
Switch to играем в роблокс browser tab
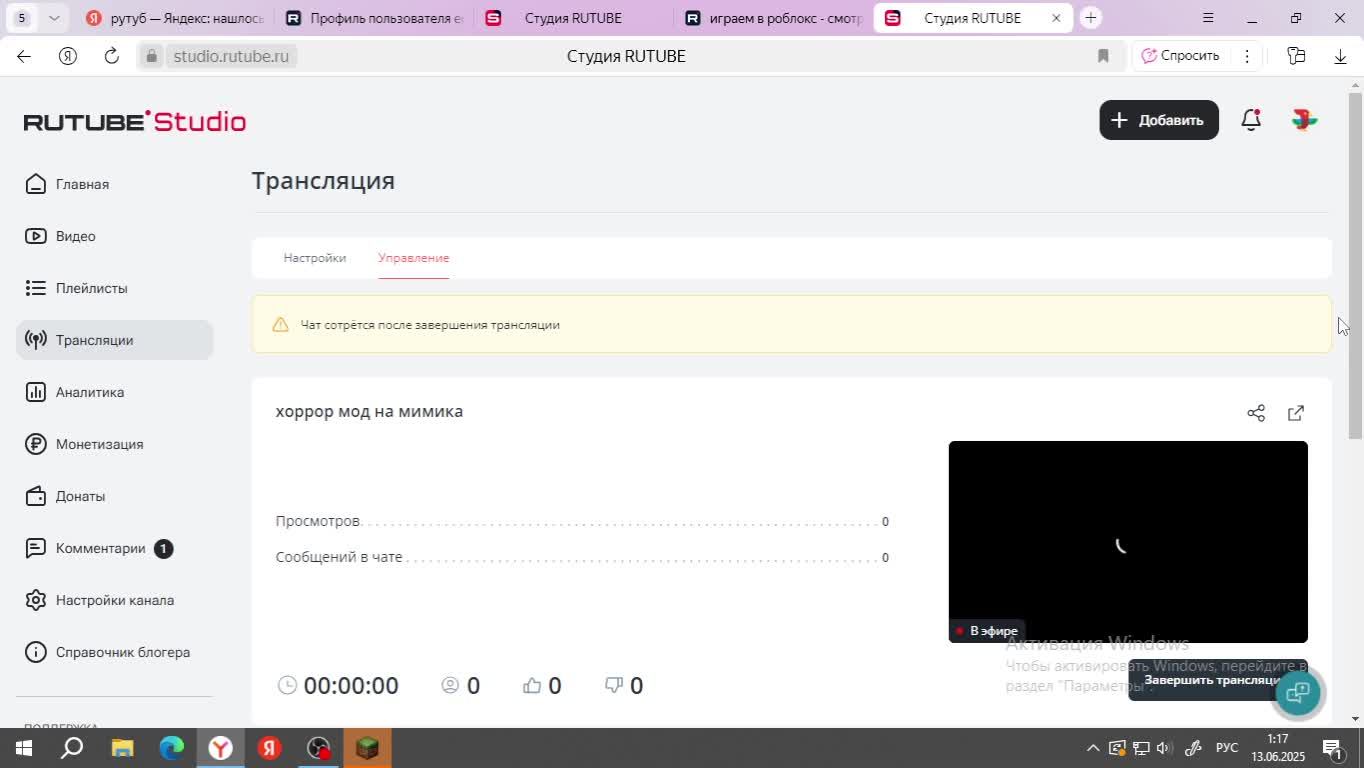(x=773, y=18)
